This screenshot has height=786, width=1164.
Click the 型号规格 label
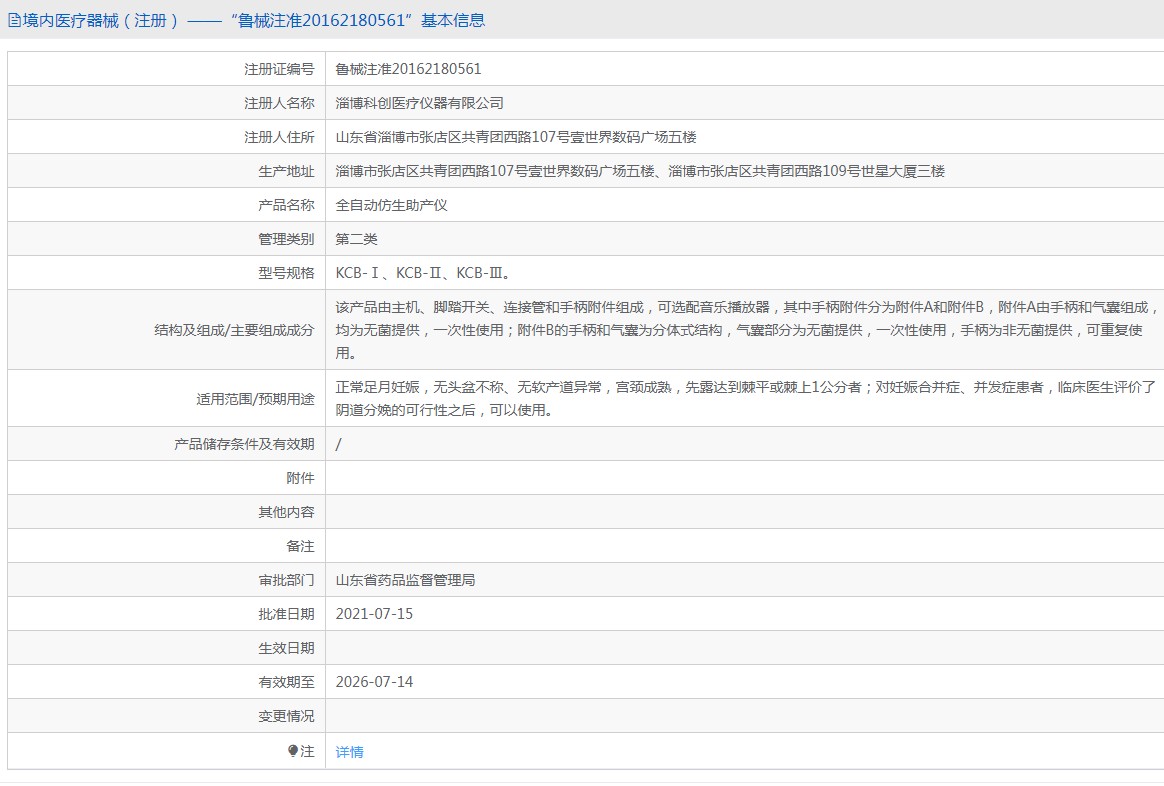[x=287, y=273]
